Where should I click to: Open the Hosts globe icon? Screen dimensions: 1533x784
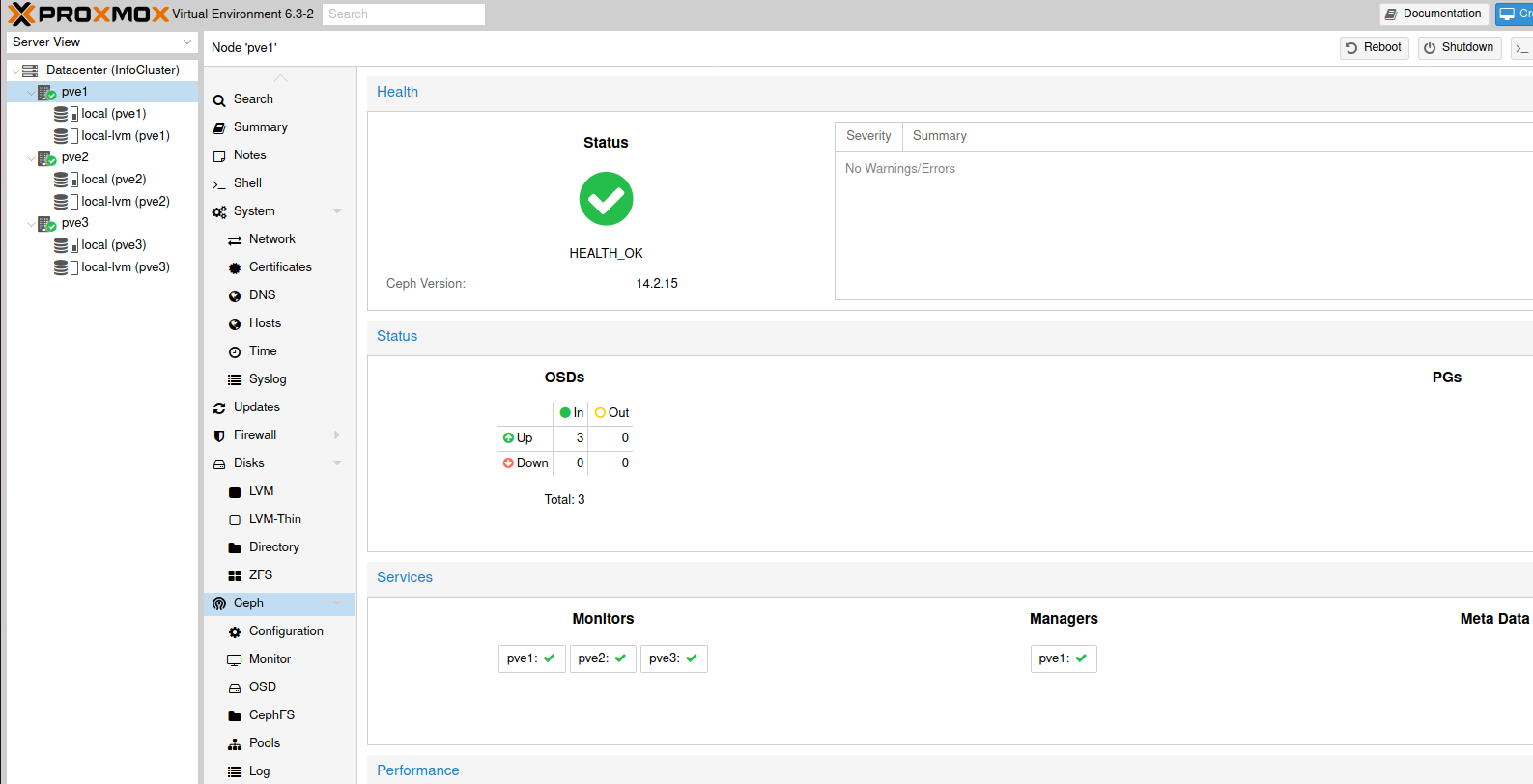click(x=235, y=324)
